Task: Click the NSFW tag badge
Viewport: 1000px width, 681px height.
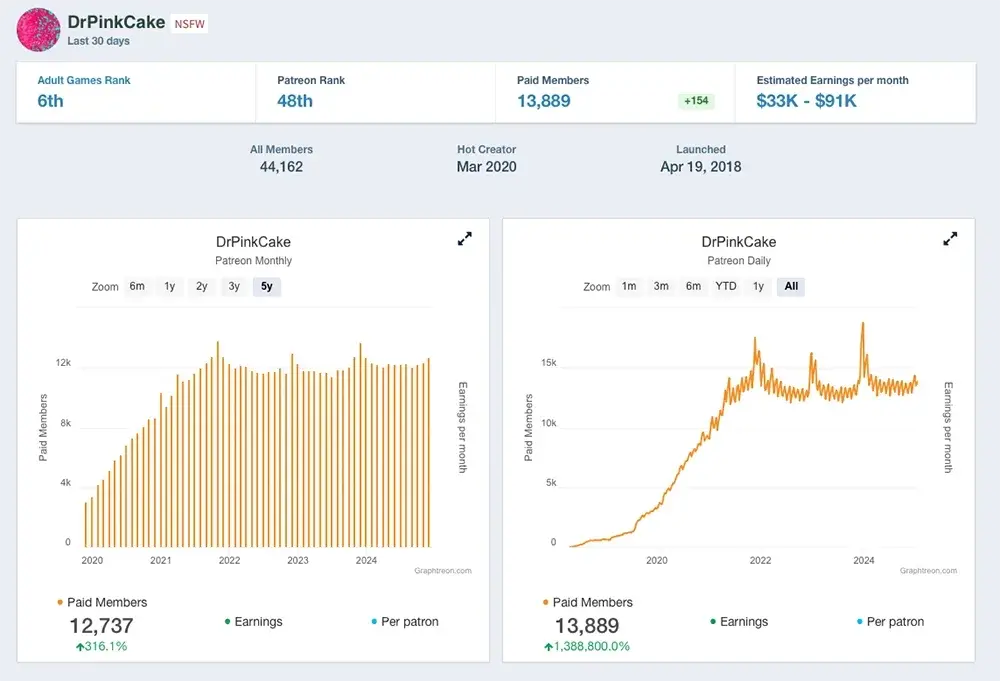Action: [x=189, y=24]
